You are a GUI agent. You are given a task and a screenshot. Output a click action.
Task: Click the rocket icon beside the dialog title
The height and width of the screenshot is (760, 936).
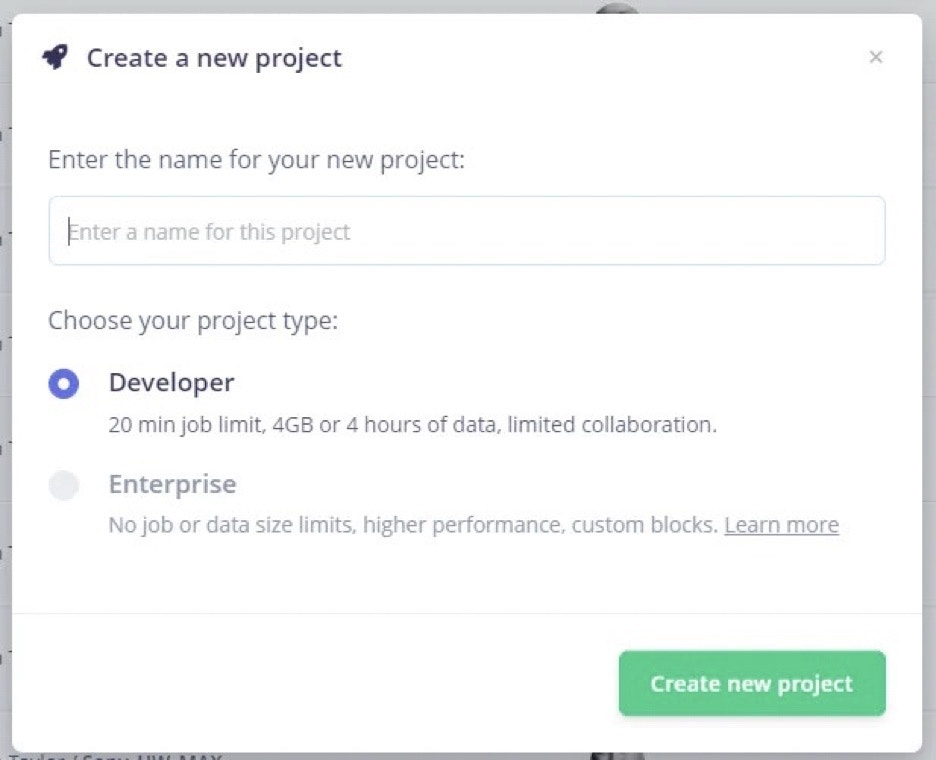(55, 58)
